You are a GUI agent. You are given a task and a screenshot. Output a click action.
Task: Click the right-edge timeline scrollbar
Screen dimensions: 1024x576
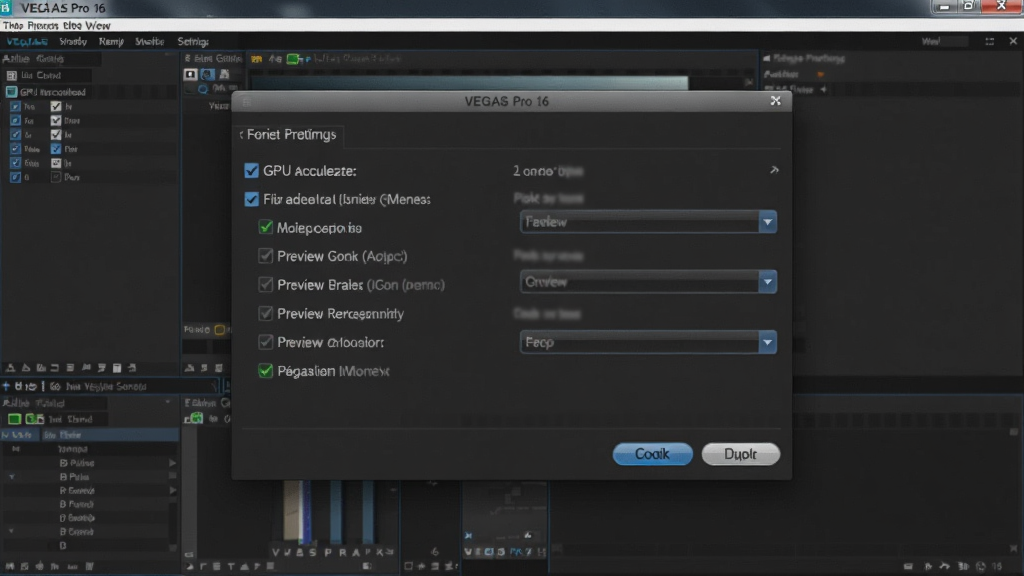[x=1014, y=490]
